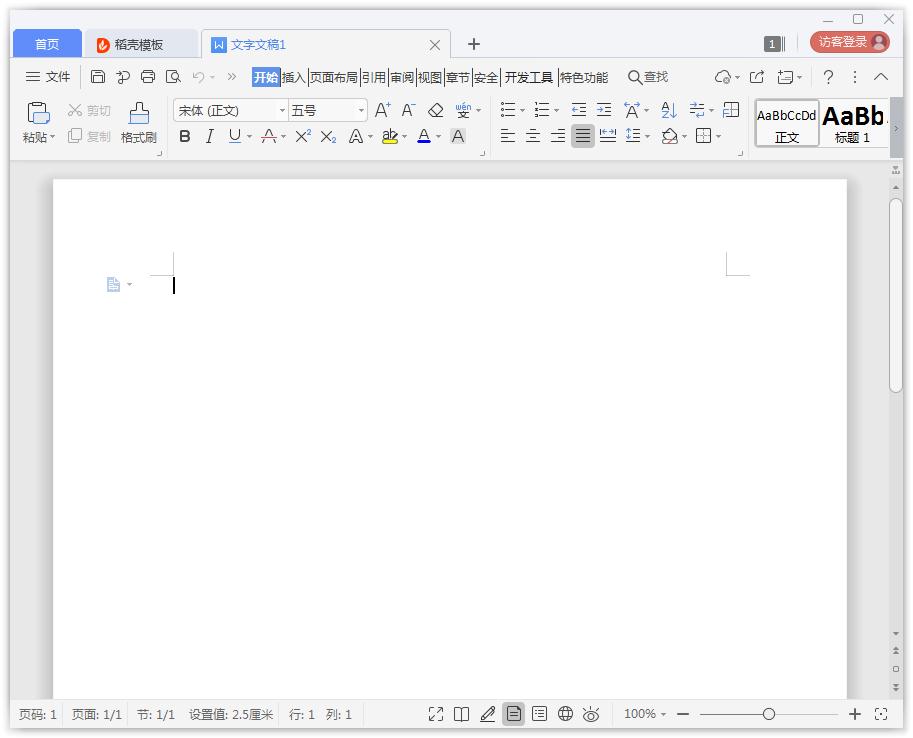Open the 文件 file menu button
The image size is (913, 738).
tap(48, 77)
